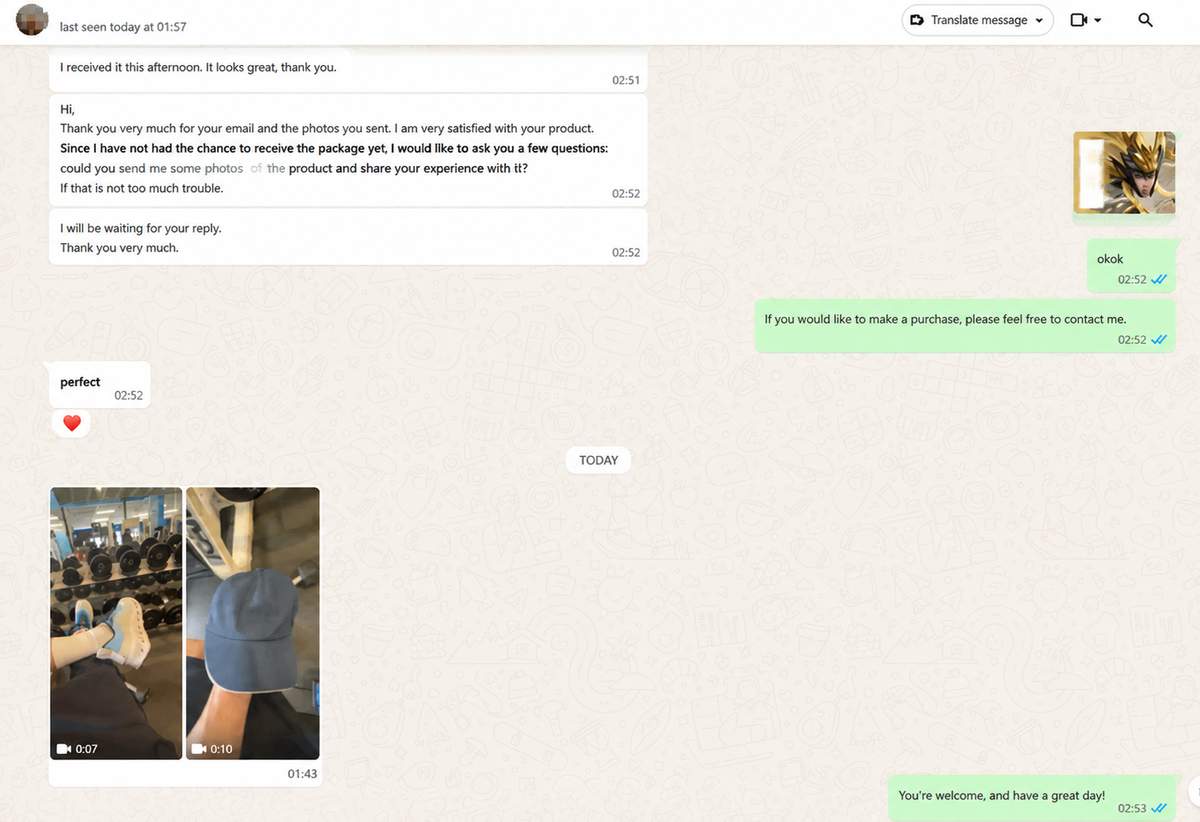Open the contact's profile picture in header

32,20
